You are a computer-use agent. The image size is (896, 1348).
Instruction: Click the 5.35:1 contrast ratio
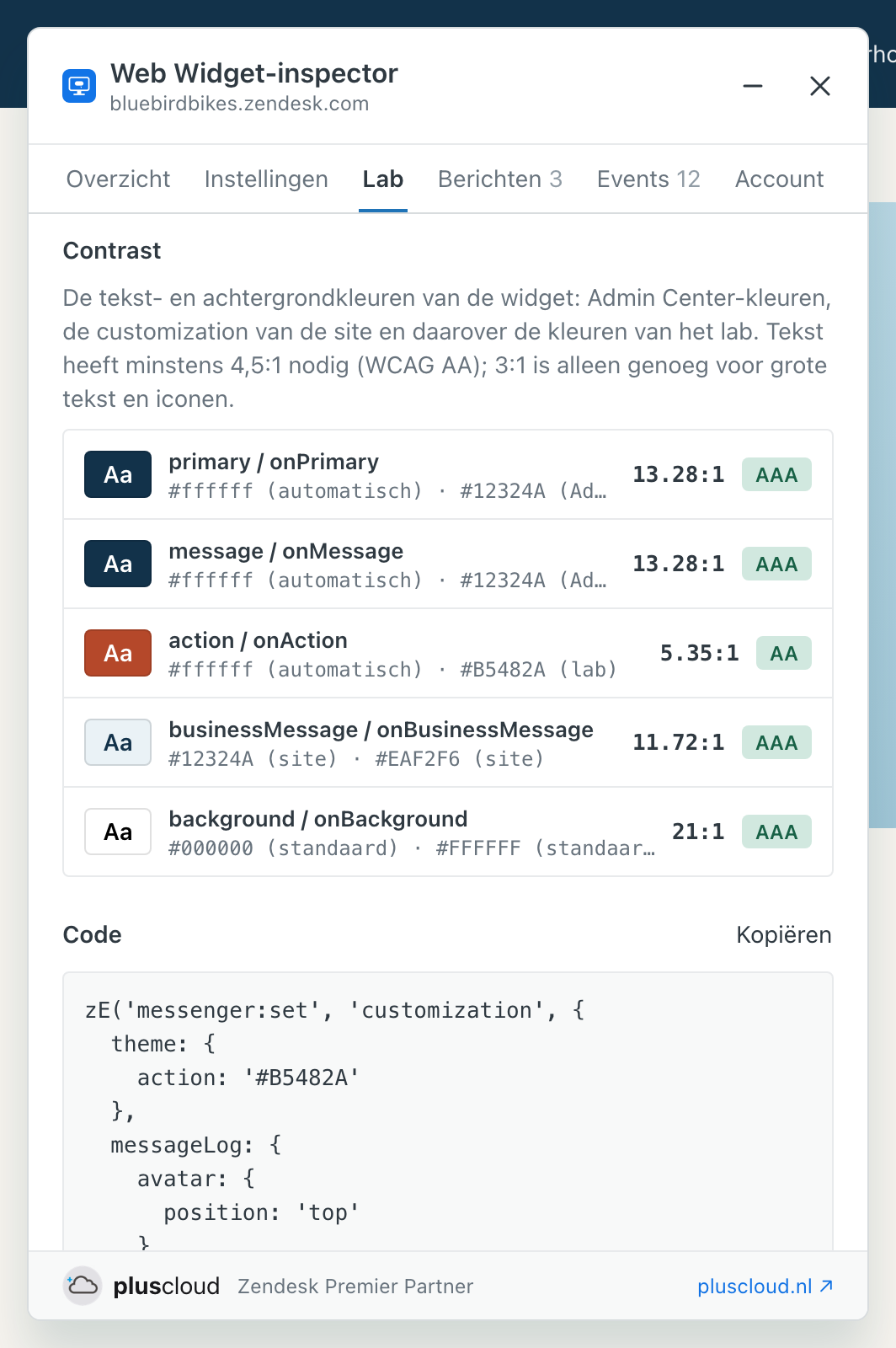[699, 653]
